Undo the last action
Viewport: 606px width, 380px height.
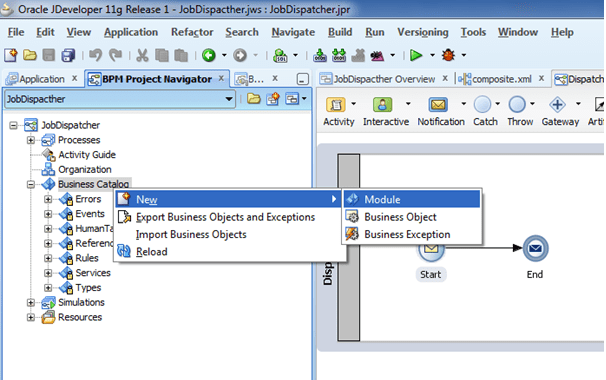click(x=95, y=55)
